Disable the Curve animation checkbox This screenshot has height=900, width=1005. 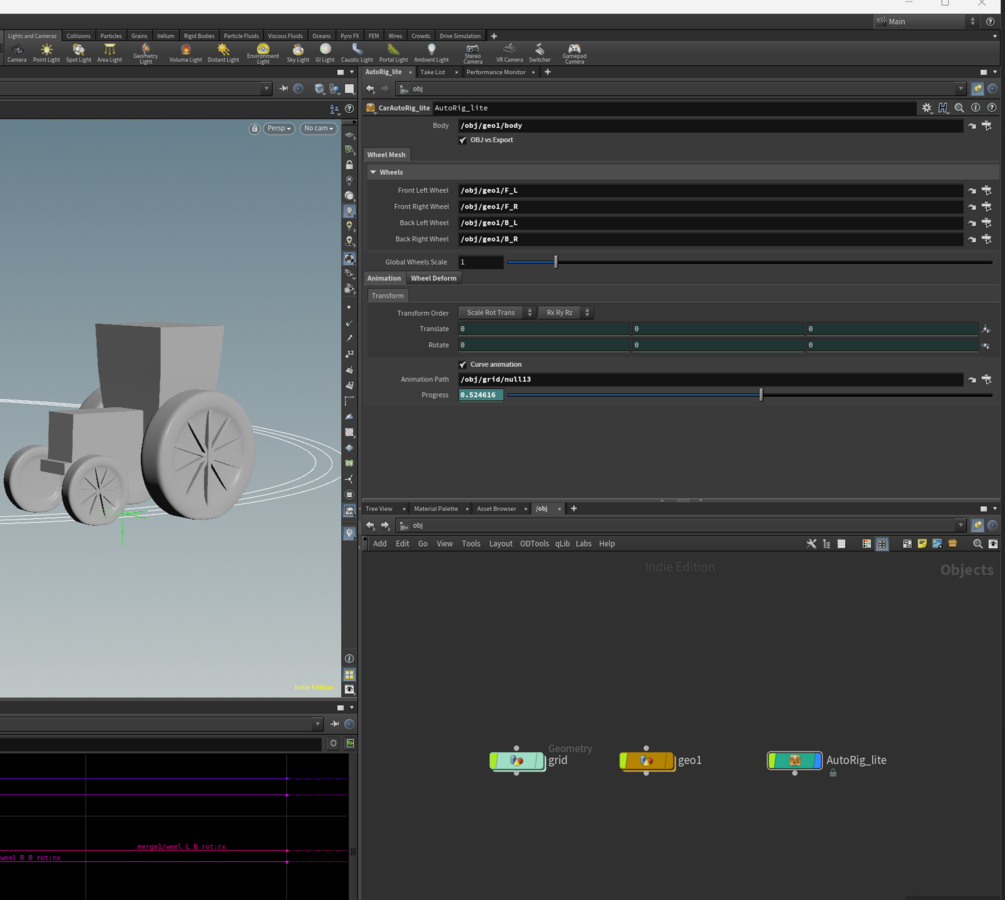click(463, 364)
